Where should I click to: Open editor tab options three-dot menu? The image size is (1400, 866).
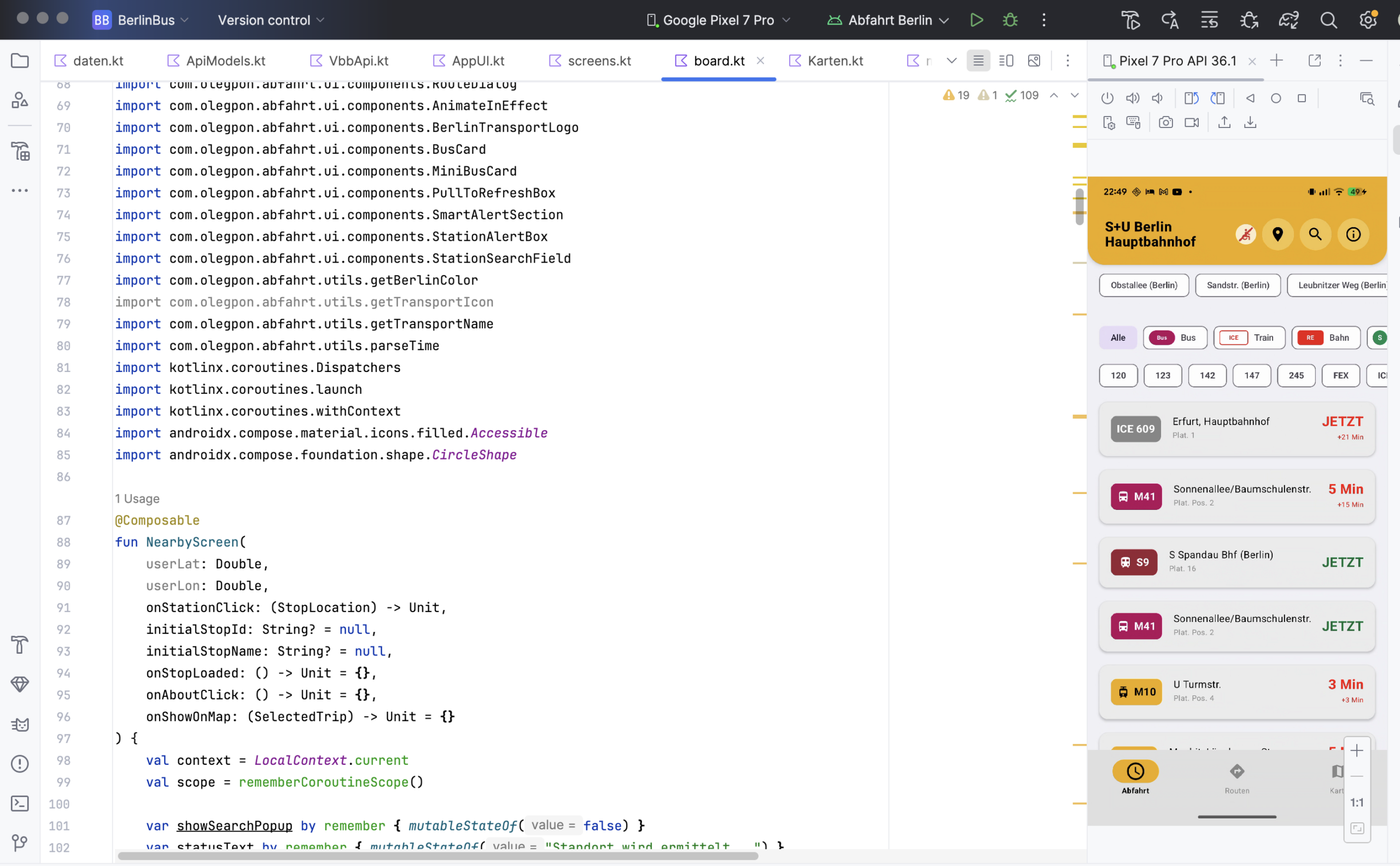pyautogui.click(x=1067, y=61)
